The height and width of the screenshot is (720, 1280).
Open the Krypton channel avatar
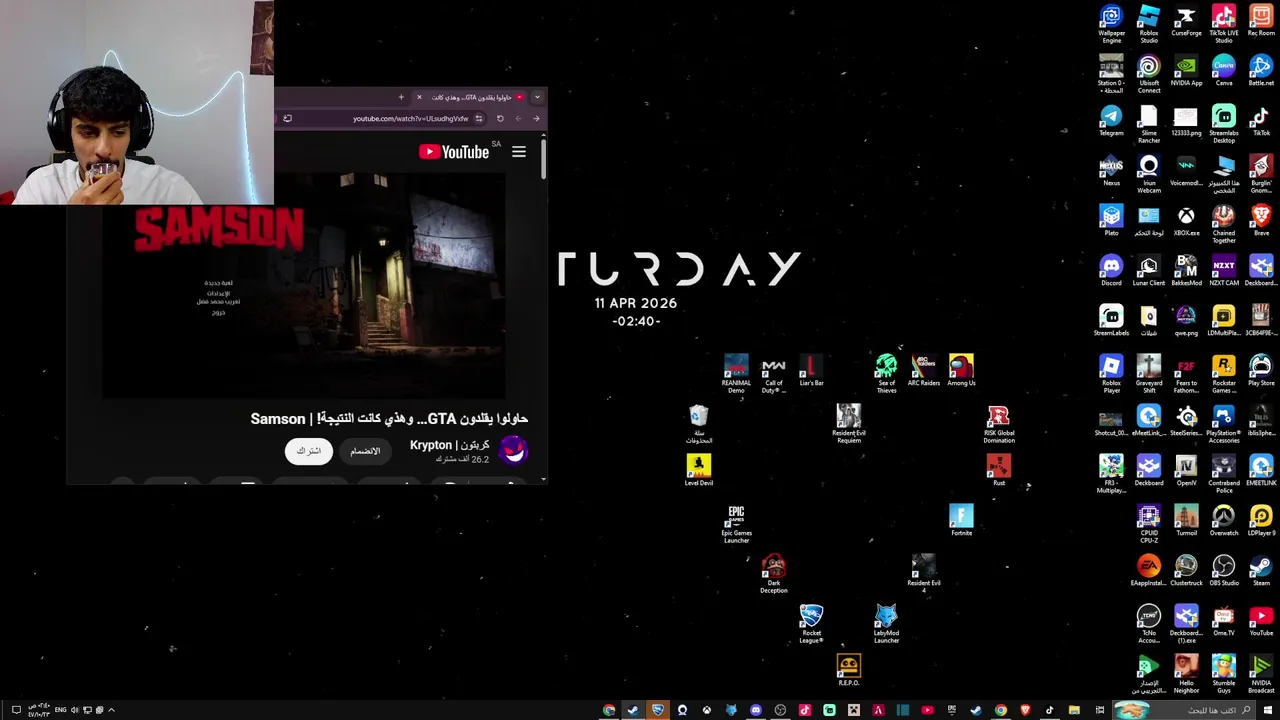513,451
